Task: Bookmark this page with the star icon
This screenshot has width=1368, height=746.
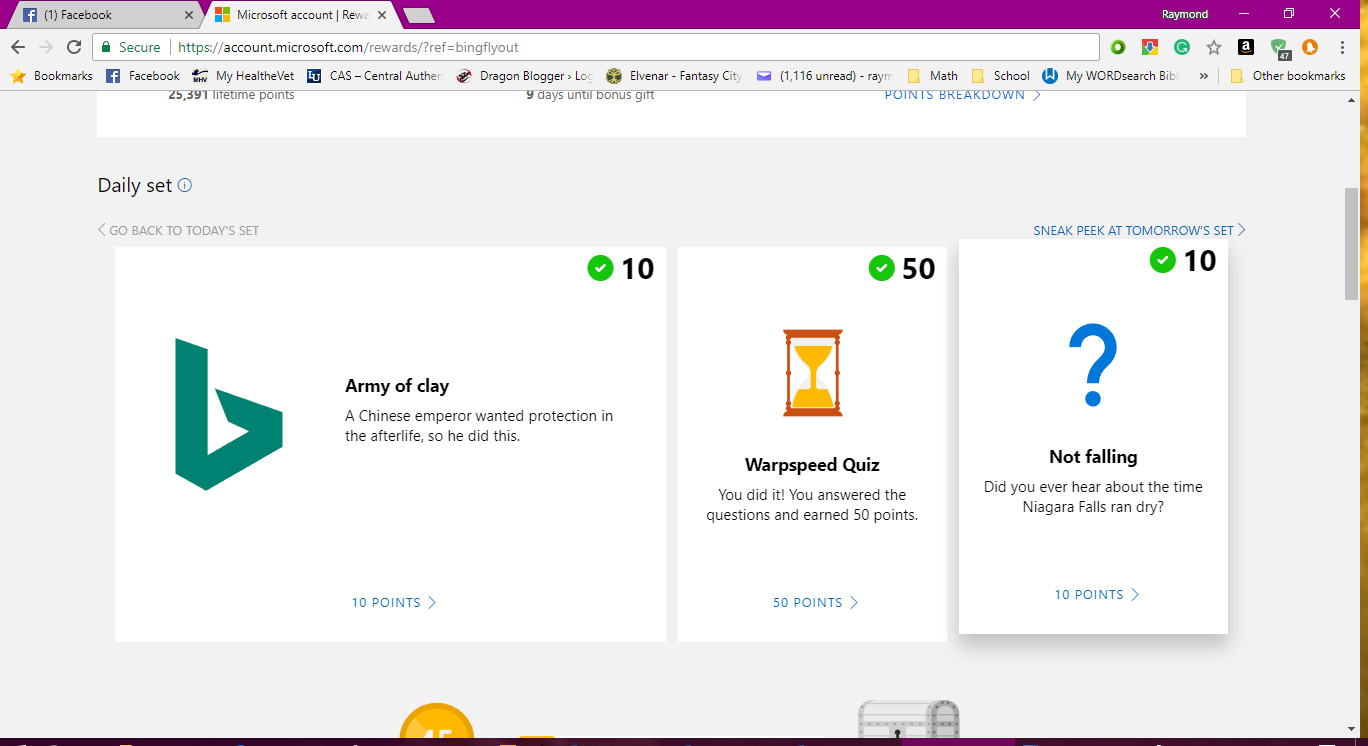Action: click(1213, 47)
